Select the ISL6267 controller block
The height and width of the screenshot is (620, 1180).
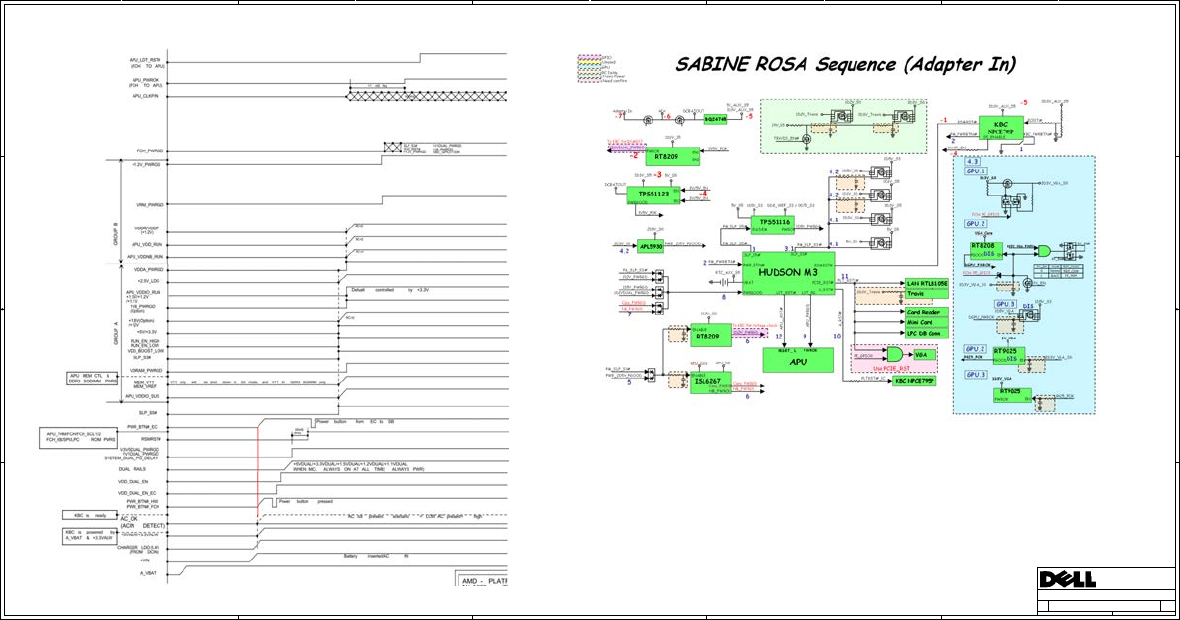pyautogui.click(x=710, y=382)
